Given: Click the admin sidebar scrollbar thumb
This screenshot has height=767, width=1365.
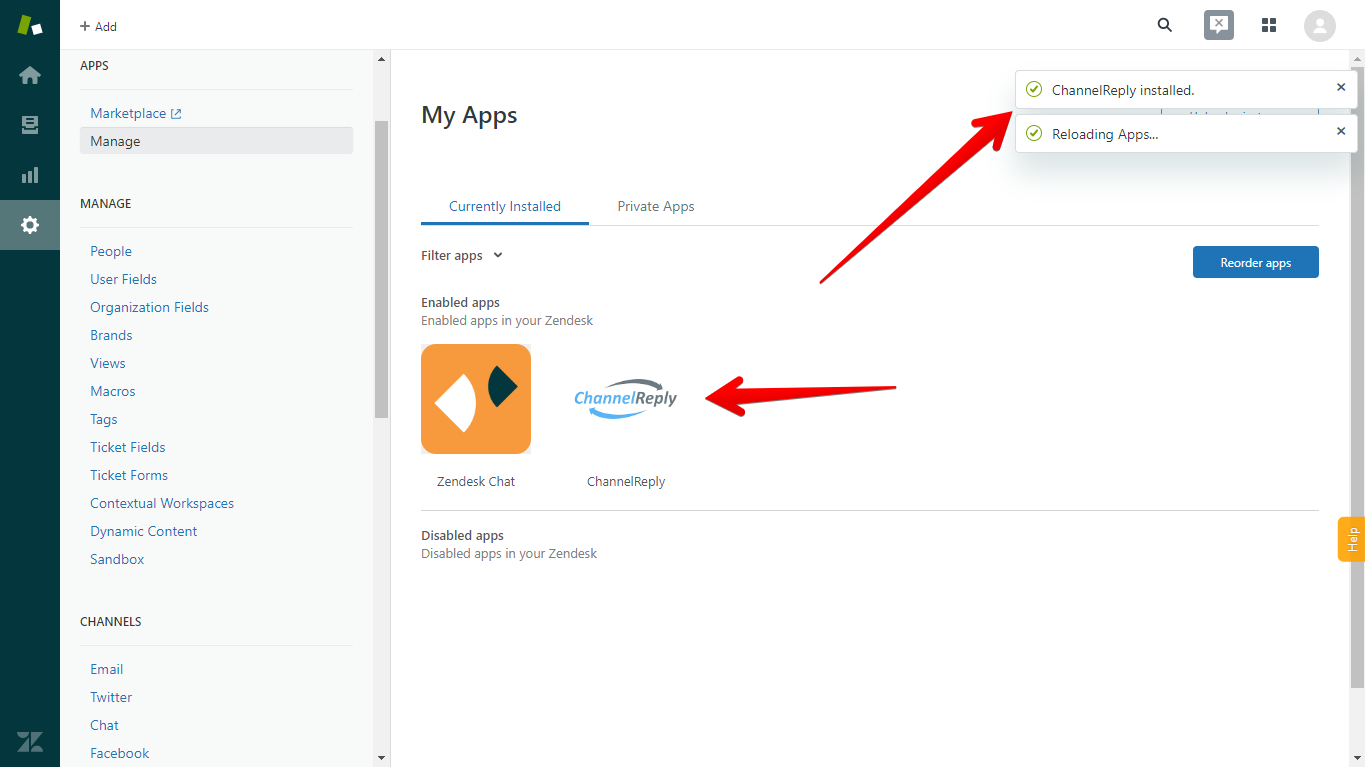Looking at the screenshot, I should coord(381,268).
